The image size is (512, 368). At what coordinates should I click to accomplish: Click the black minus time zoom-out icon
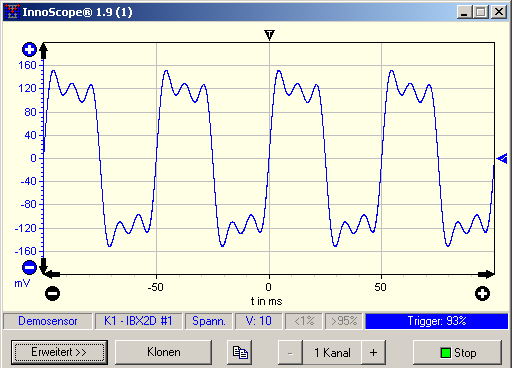pos(52,293)
